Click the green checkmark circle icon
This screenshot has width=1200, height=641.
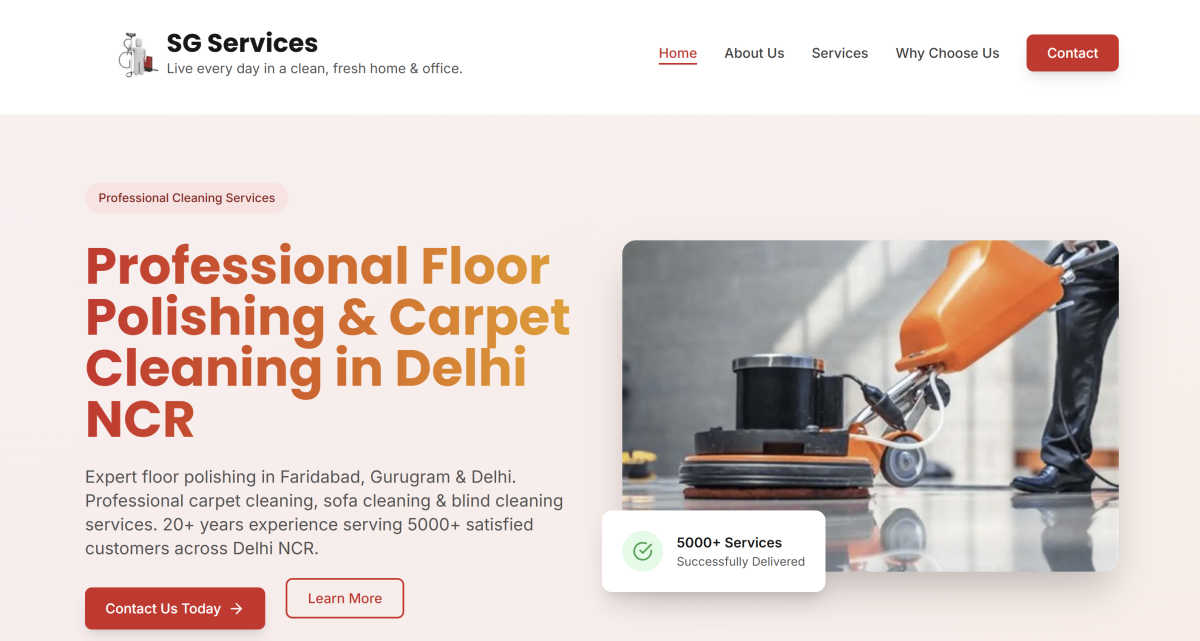(x=643, y=551)
